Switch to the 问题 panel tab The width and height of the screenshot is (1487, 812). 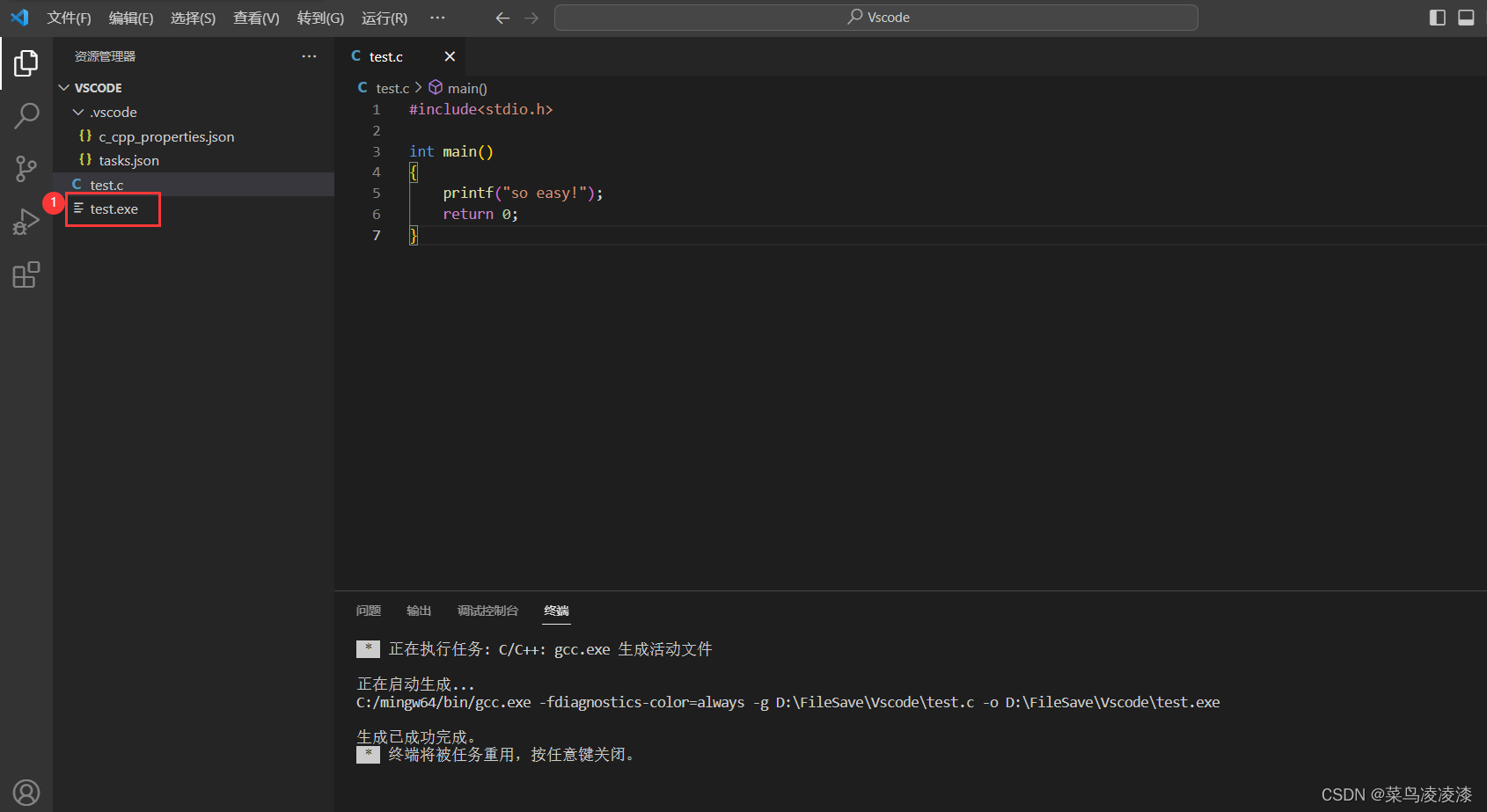tap(369, 611)
